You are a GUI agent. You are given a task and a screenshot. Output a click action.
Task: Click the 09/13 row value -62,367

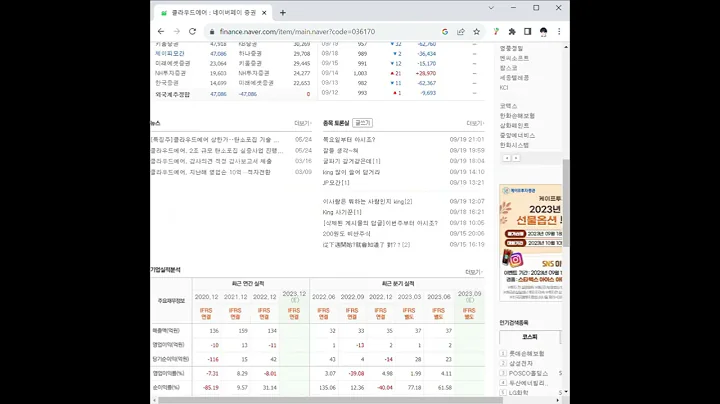(x=426, y=83)
